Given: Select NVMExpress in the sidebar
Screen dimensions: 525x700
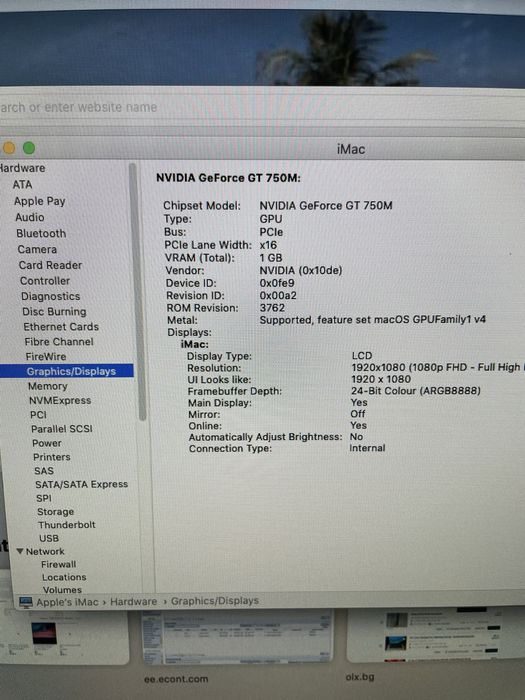Looking at the screenshot, I should pos(60,400).
